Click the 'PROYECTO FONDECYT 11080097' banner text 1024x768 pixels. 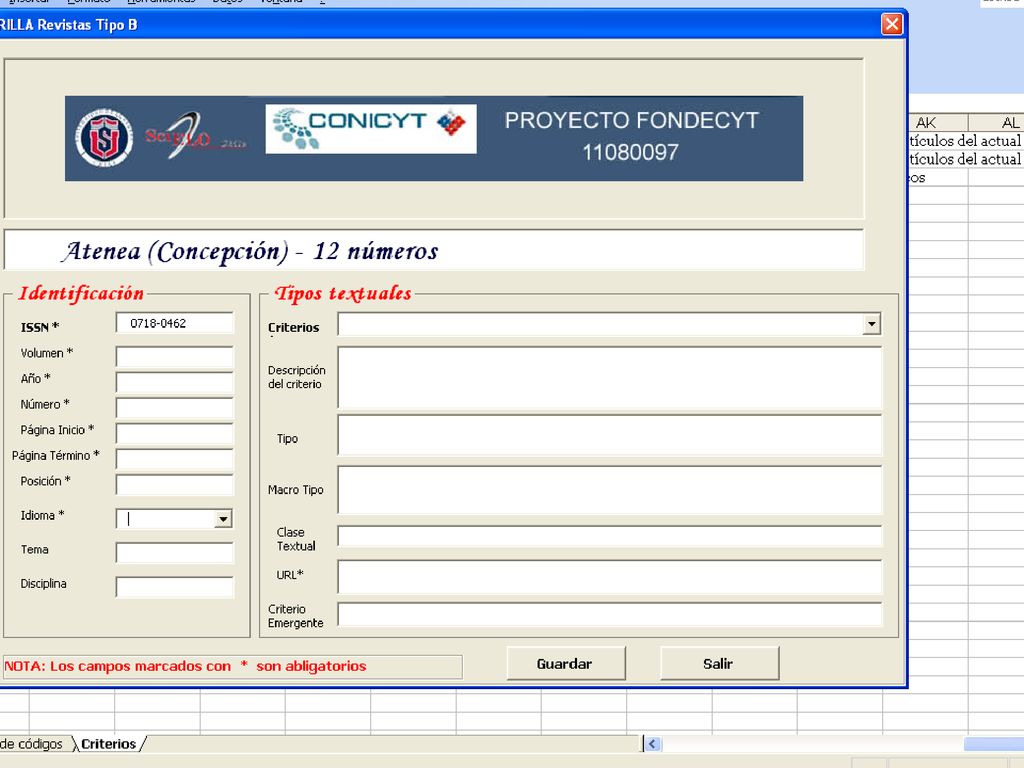pyautogui.click(x=632, y=136)
